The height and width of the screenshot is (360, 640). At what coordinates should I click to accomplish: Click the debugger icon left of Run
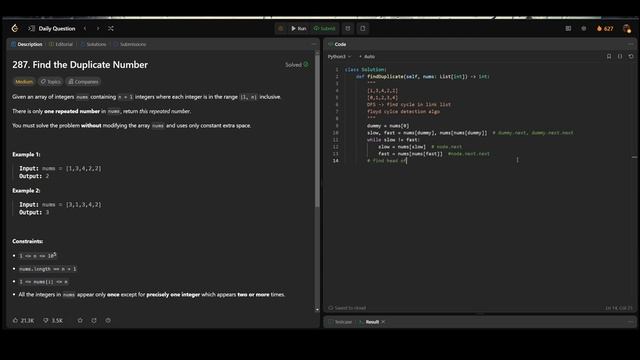point(280,29)
